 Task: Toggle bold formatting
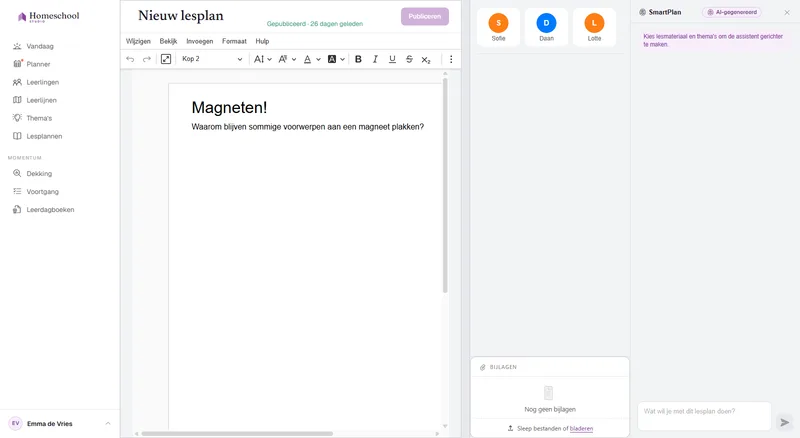pos(358,59)
